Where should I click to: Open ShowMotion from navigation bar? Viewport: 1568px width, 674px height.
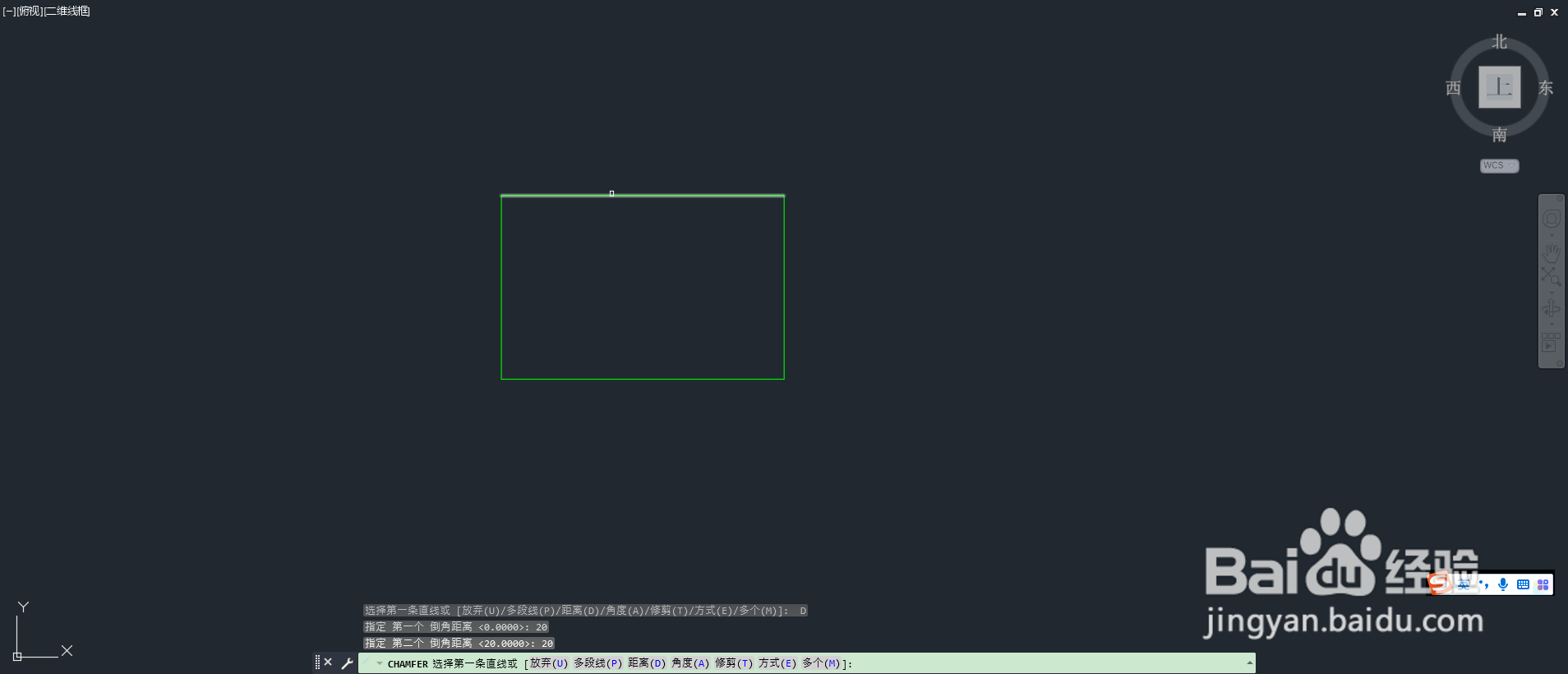pyautogui.click(x=1550, y=342)
